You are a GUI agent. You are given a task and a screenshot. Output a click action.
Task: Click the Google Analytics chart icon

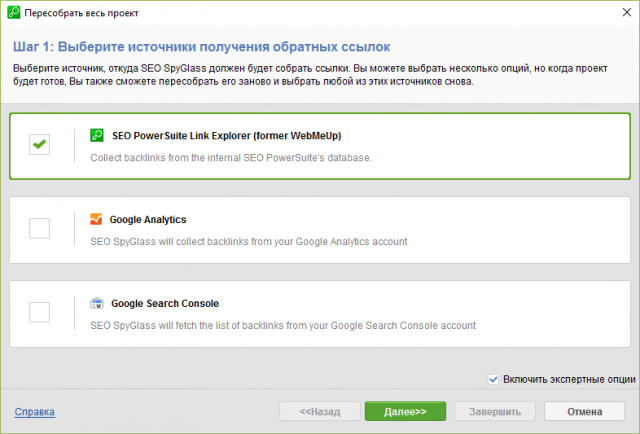coord(97,219)
